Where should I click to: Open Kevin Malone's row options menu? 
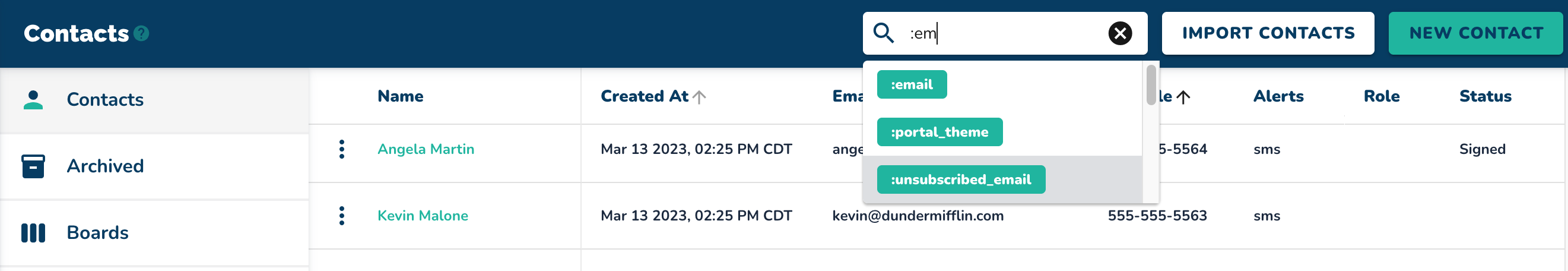click(341, 216)
